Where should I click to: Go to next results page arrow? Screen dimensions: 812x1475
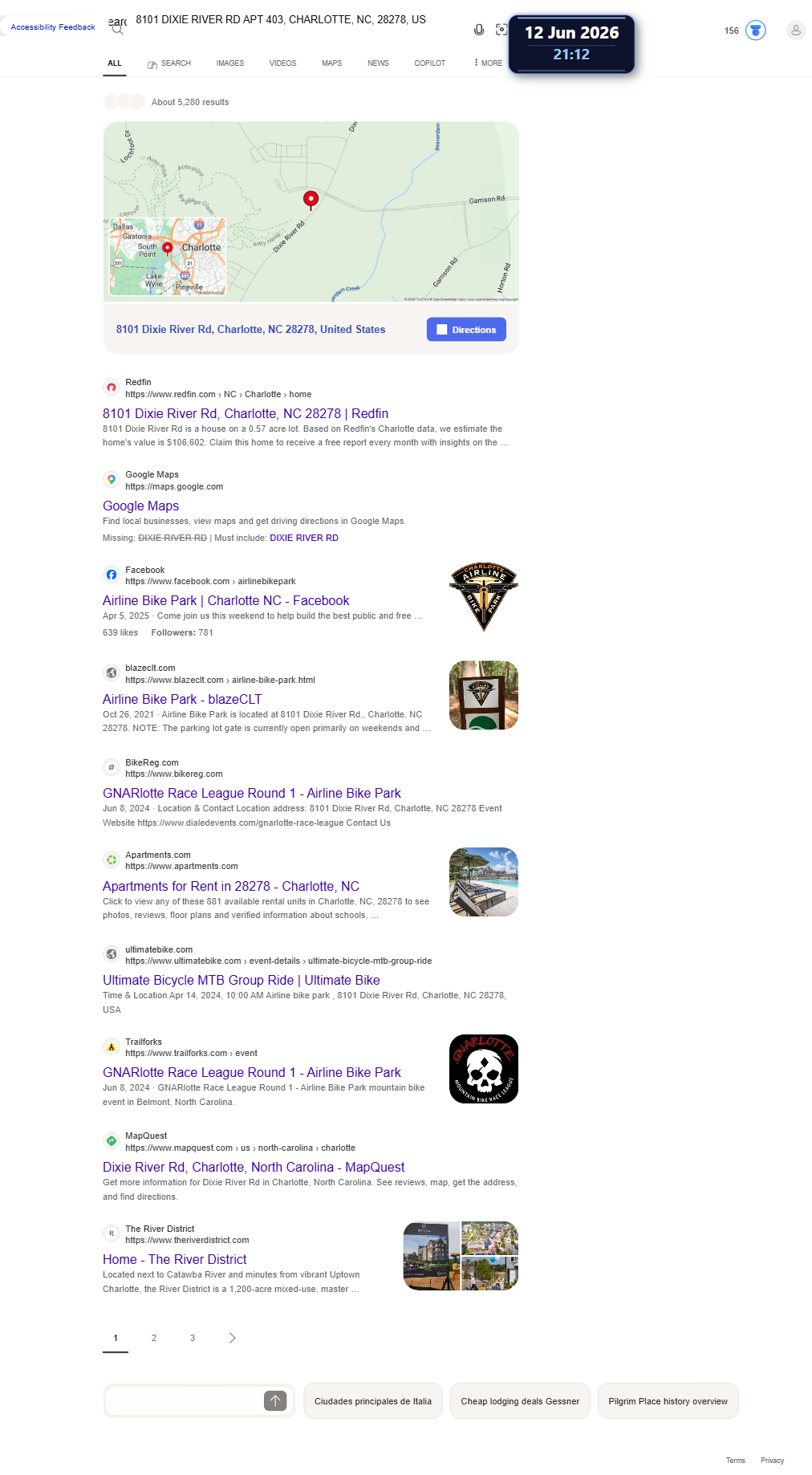[232, 1338]
